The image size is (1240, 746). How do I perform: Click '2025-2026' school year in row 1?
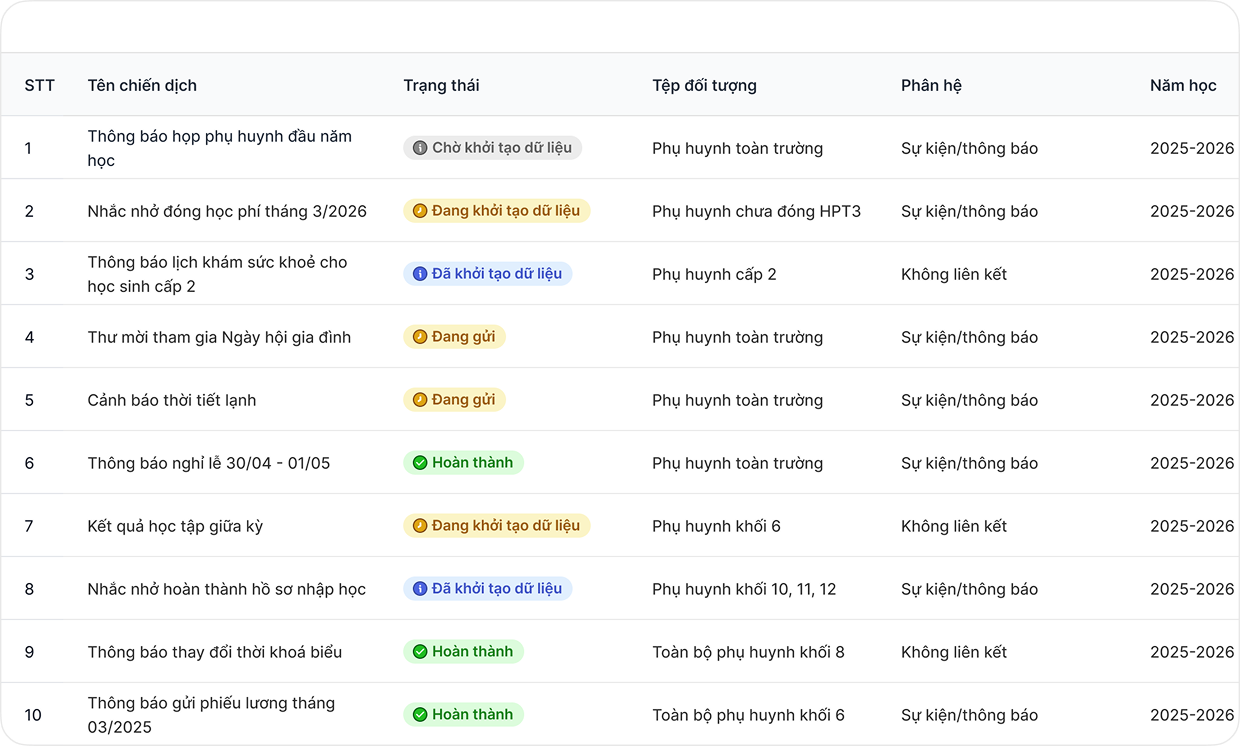click(1192, 148)
